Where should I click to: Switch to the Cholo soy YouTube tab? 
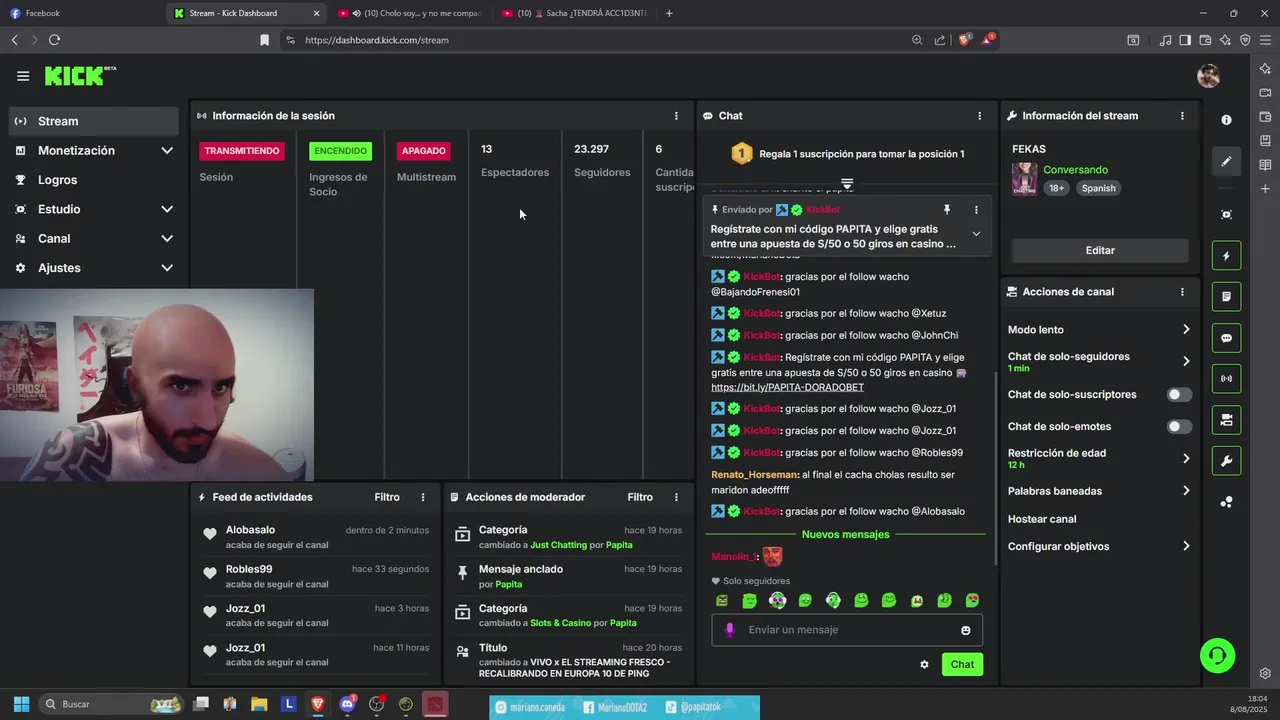click(410, 13)
